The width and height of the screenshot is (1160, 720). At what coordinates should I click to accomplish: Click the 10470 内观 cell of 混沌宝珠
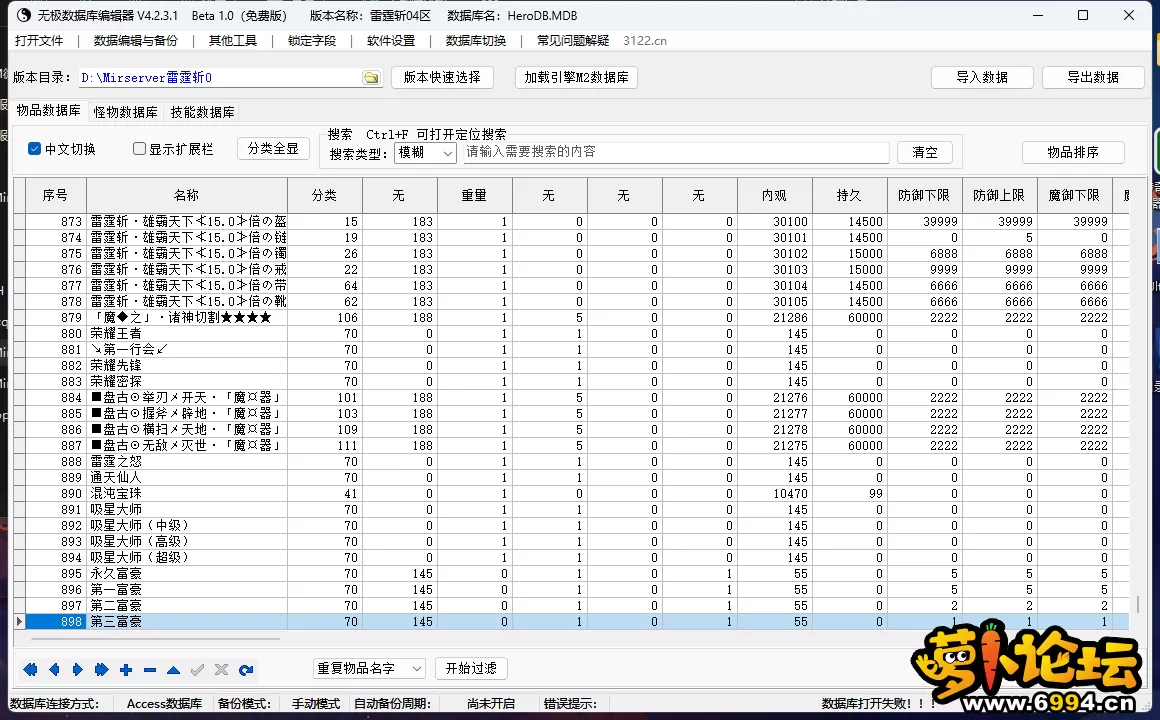tap(775, 494)
